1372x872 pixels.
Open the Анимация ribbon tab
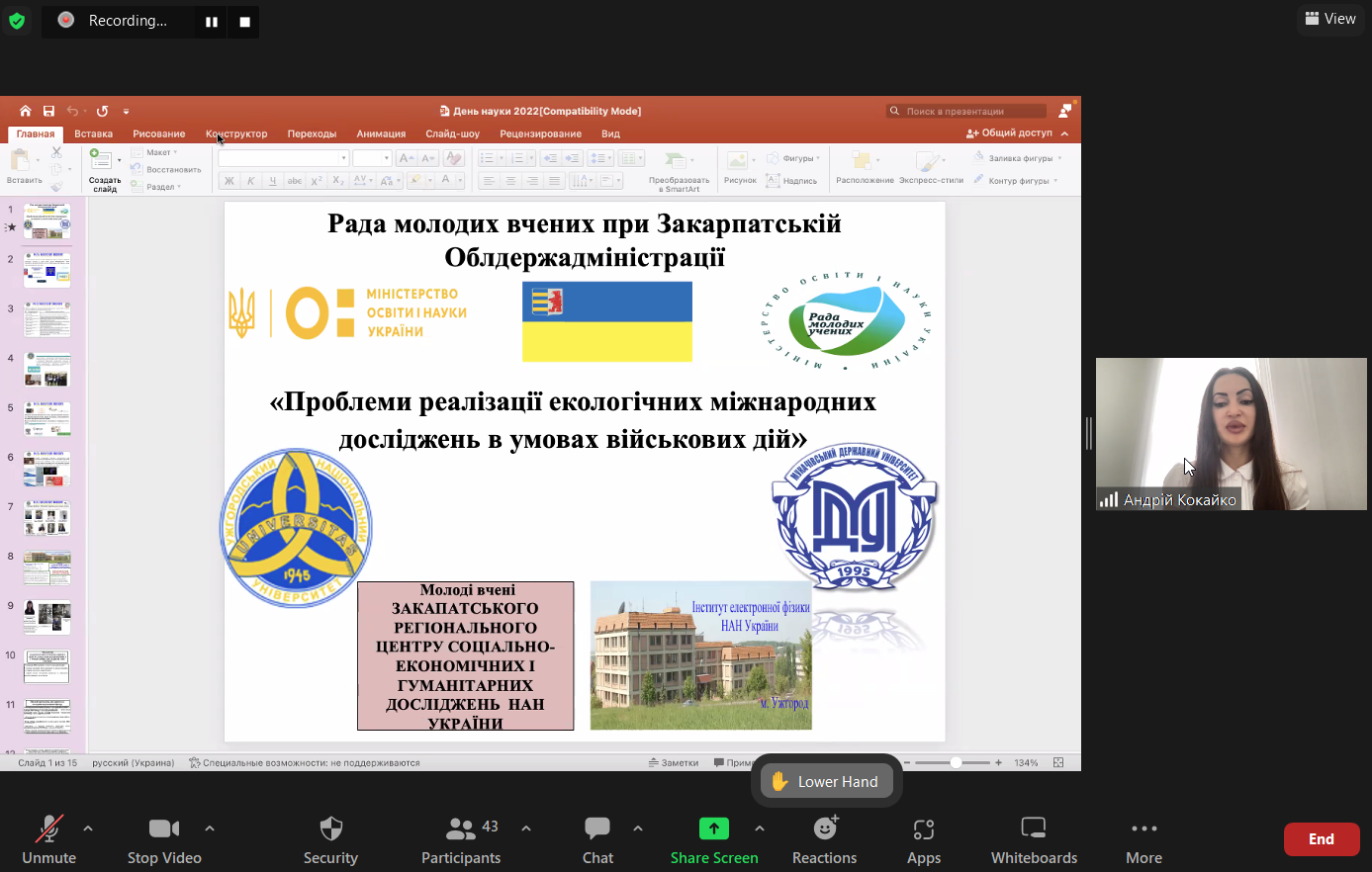click(381, 133)
